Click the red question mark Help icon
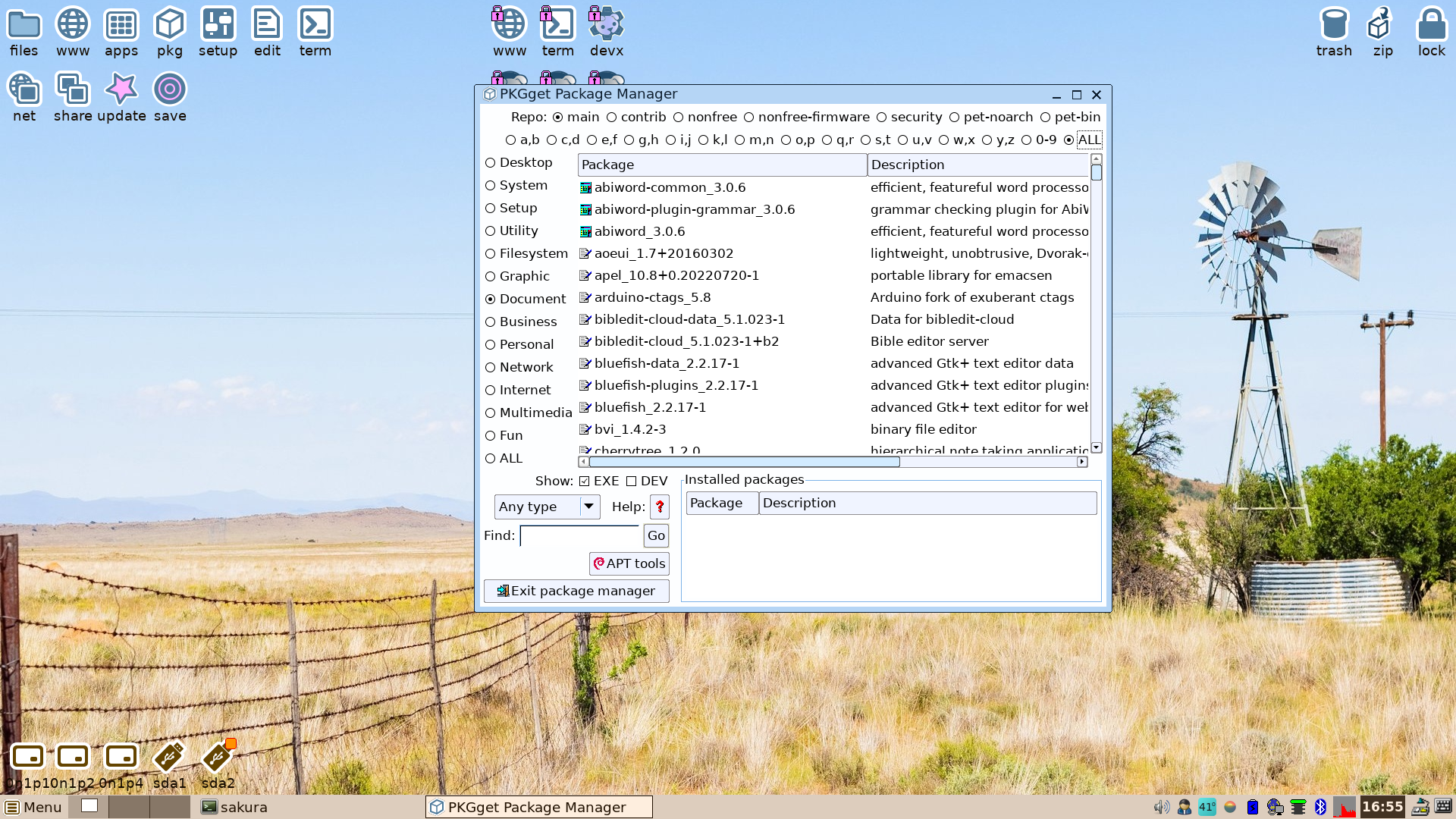 coord(660,507)
